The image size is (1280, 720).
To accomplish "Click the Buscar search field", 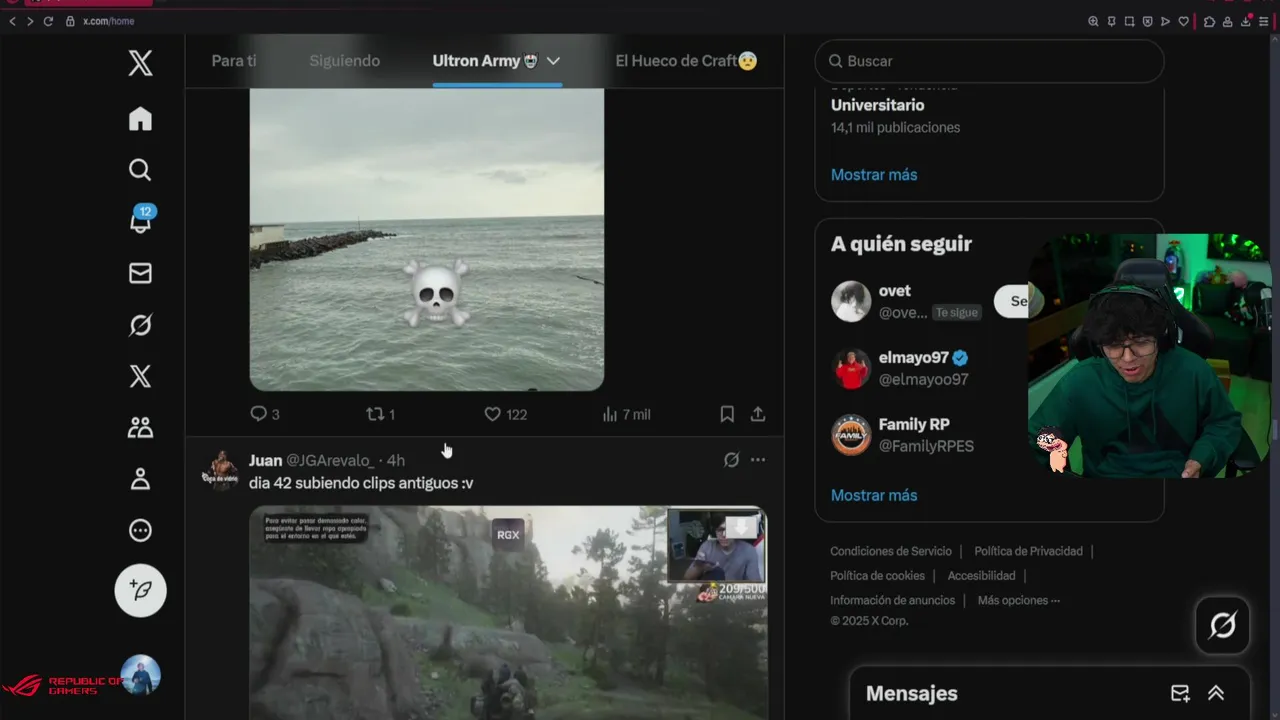I will coord(989,61).
